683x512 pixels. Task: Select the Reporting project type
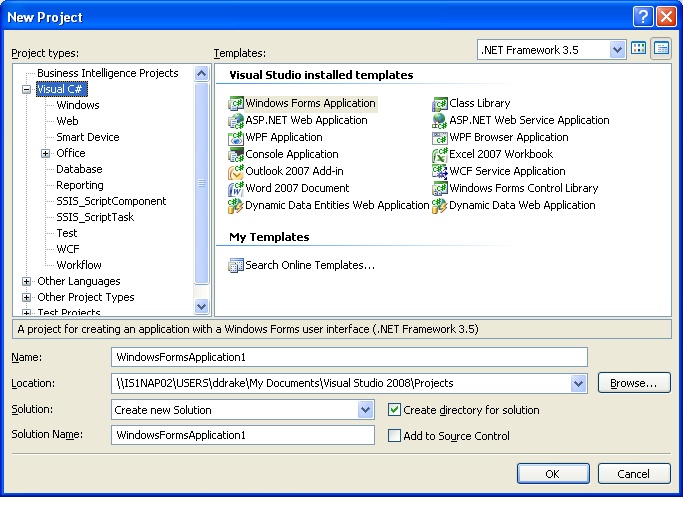tap(80, 185)
